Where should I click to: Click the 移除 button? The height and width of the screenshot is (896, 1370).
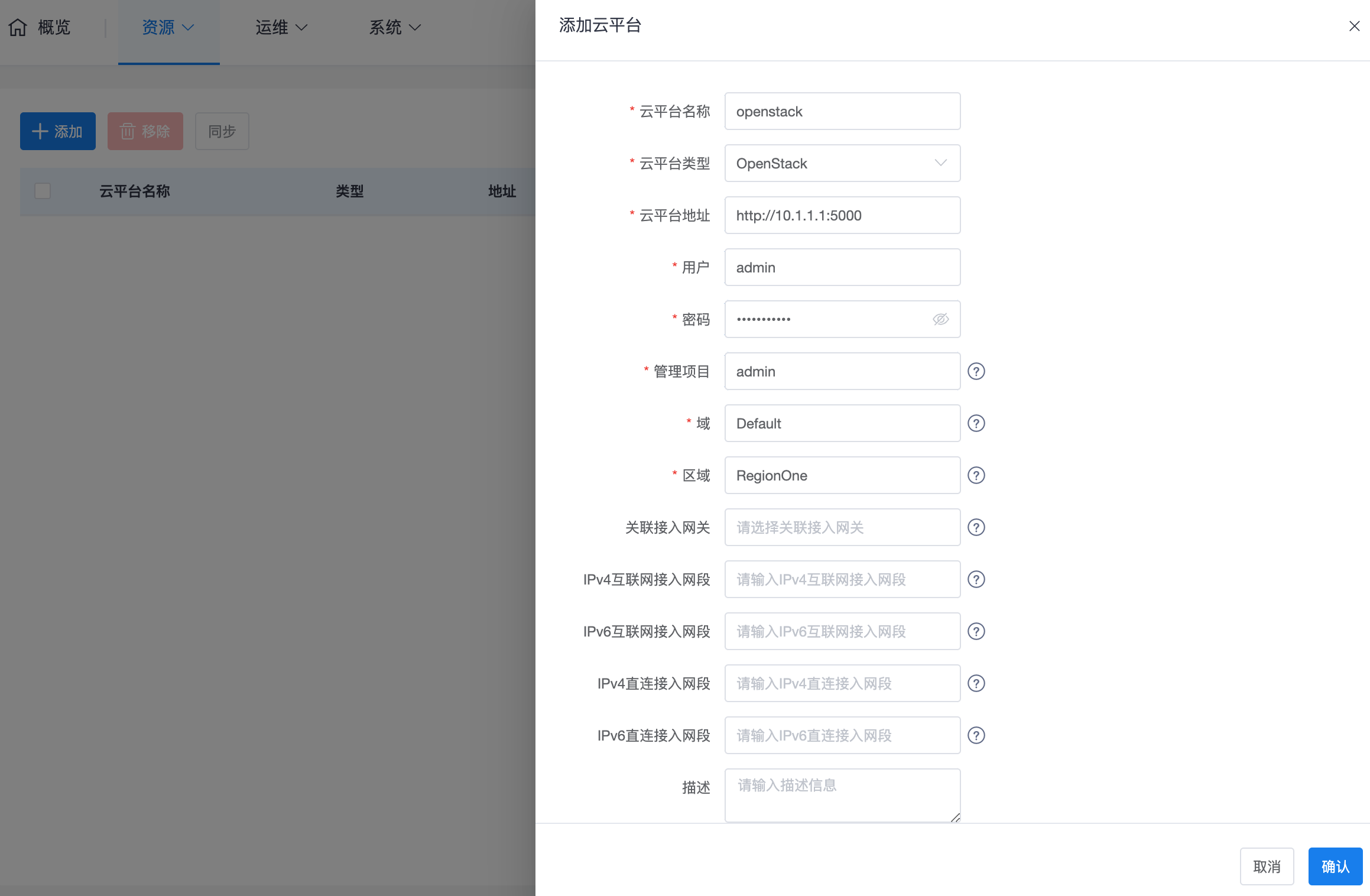145,131
